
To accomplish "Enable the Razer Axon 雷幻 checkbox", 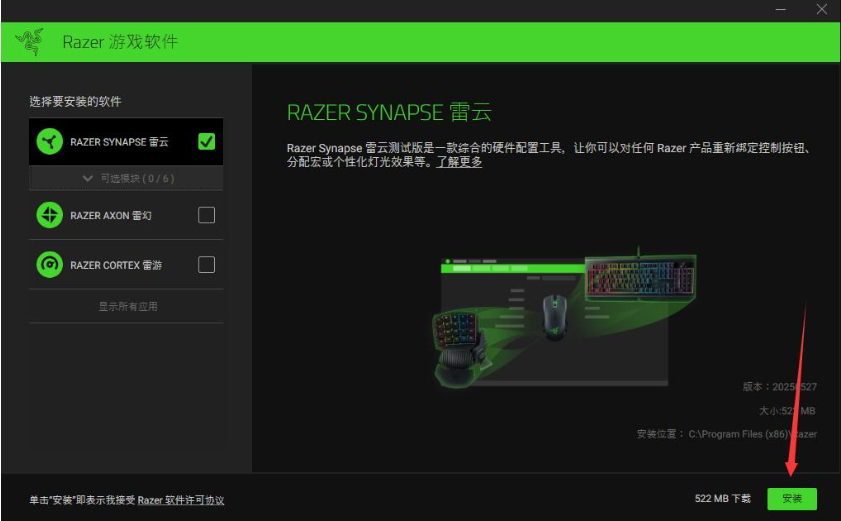I will (206, 215).
